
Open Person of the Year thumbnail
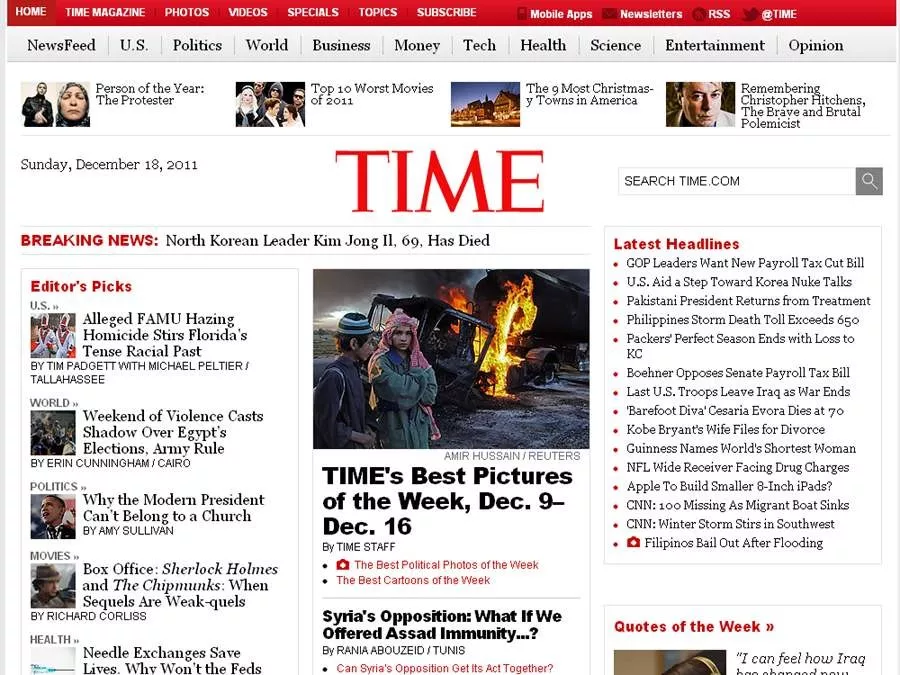(56, 104)
